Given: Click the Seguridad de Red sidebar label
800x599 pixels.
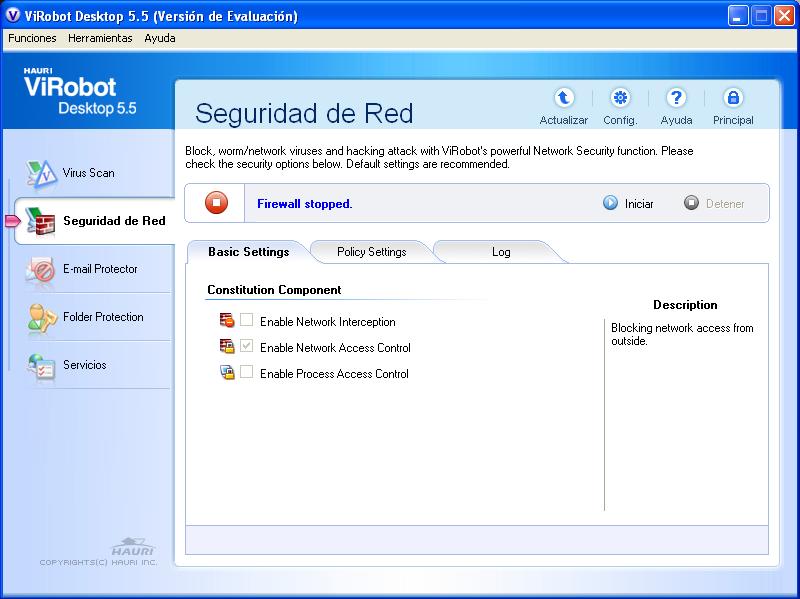Looking at the screenshot, I should 114,221.
